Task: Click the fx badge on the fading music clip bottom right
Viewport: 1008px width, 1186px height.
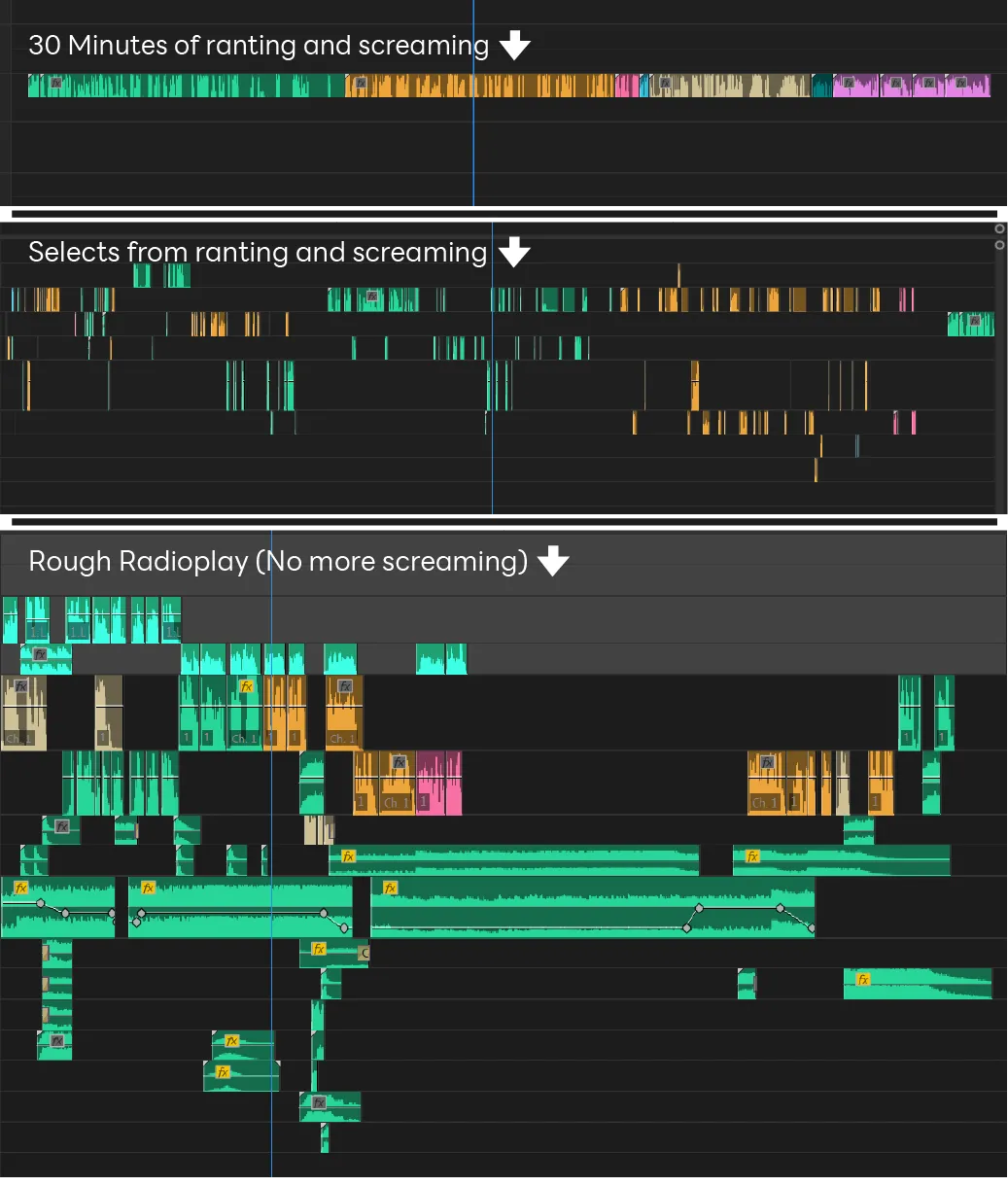Action: [x=861, y=979]
